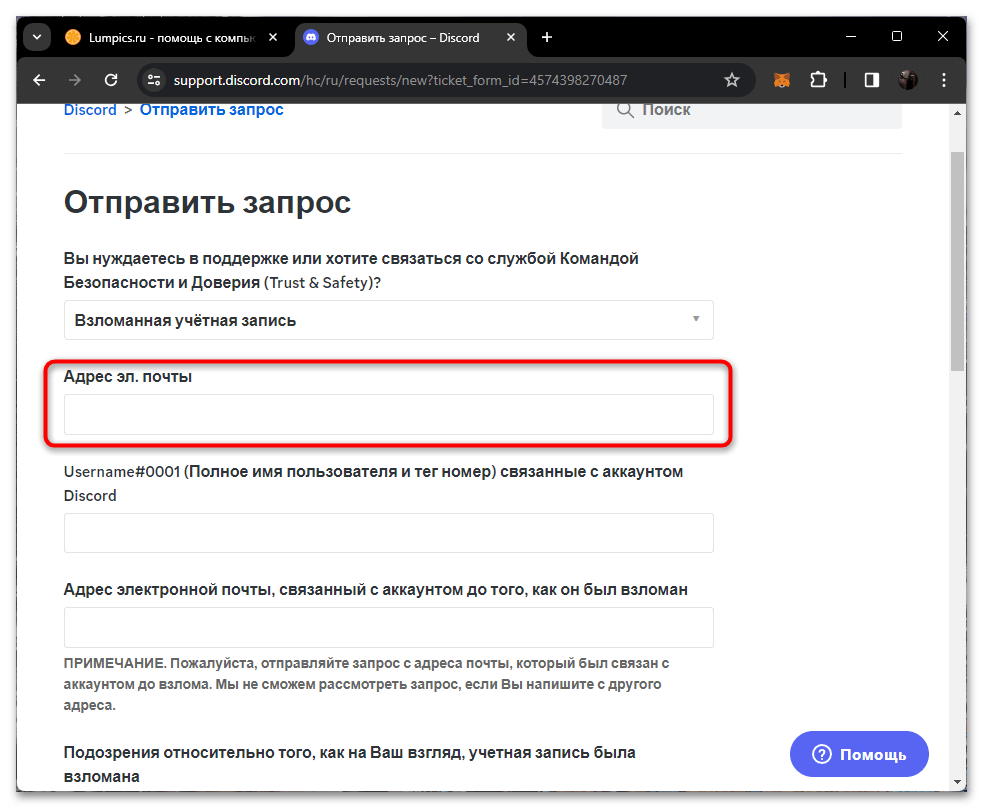The width and height of the screenshot is (983, 808).
Task: Click the Адрес эл. почты input field
Action: point(388,414)
